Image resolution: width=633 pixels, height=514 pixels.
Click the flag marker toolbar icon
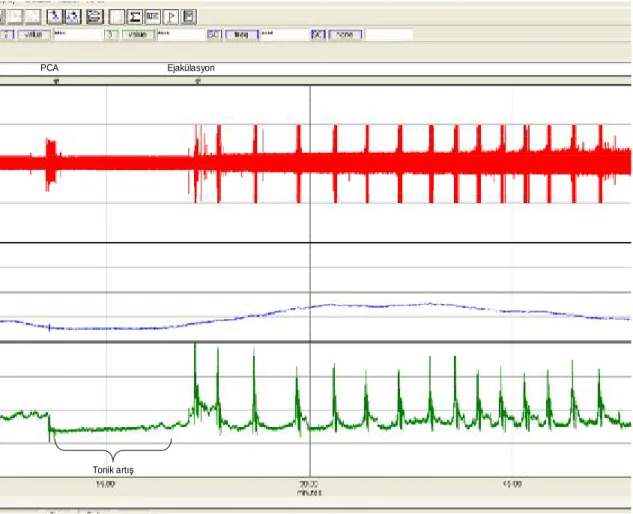tap(171, 17)
